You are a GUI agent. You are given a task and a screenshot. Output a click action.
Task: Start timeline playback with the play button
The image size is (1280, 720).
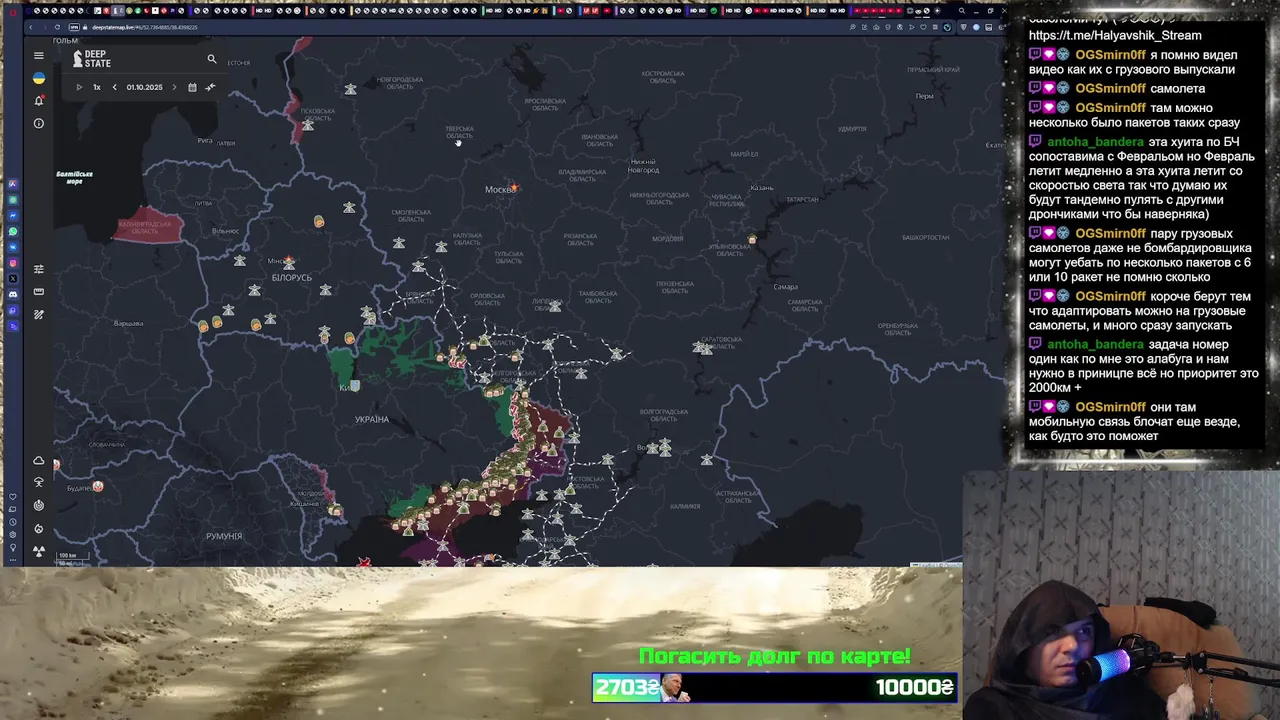[x=79, y=87]
